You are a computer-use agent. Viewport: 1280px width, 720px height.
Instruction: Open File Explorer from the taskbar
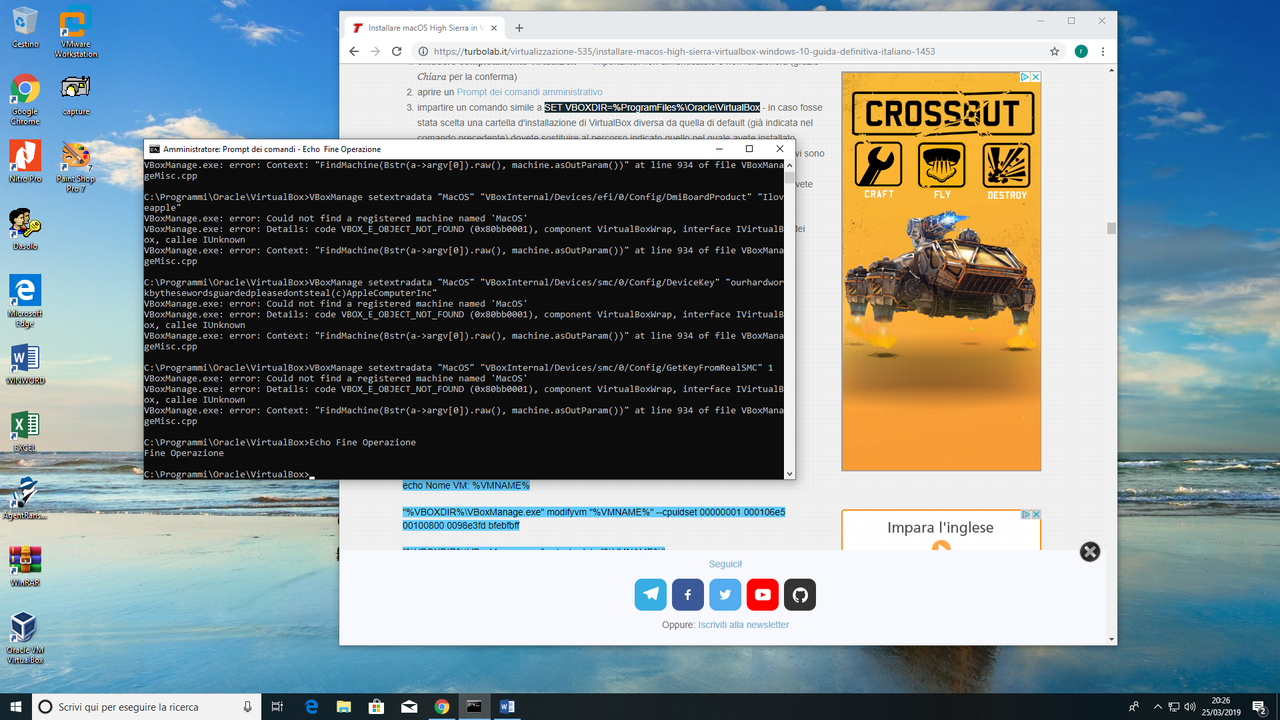click(x=344, y=706)
